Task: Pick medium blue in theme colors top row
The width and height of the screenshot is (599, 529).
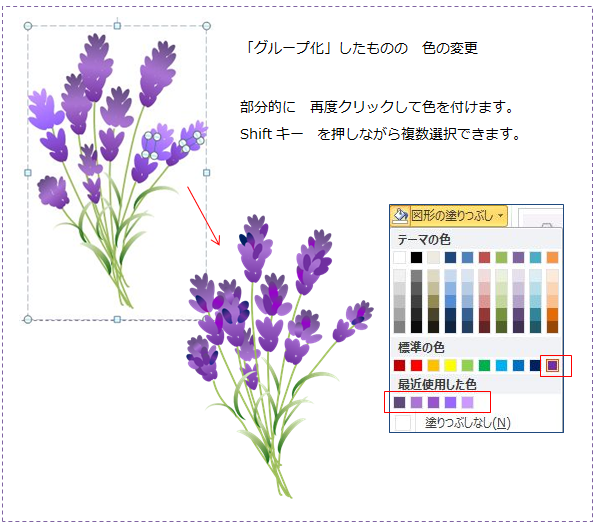Action: [x=467, y=257]
